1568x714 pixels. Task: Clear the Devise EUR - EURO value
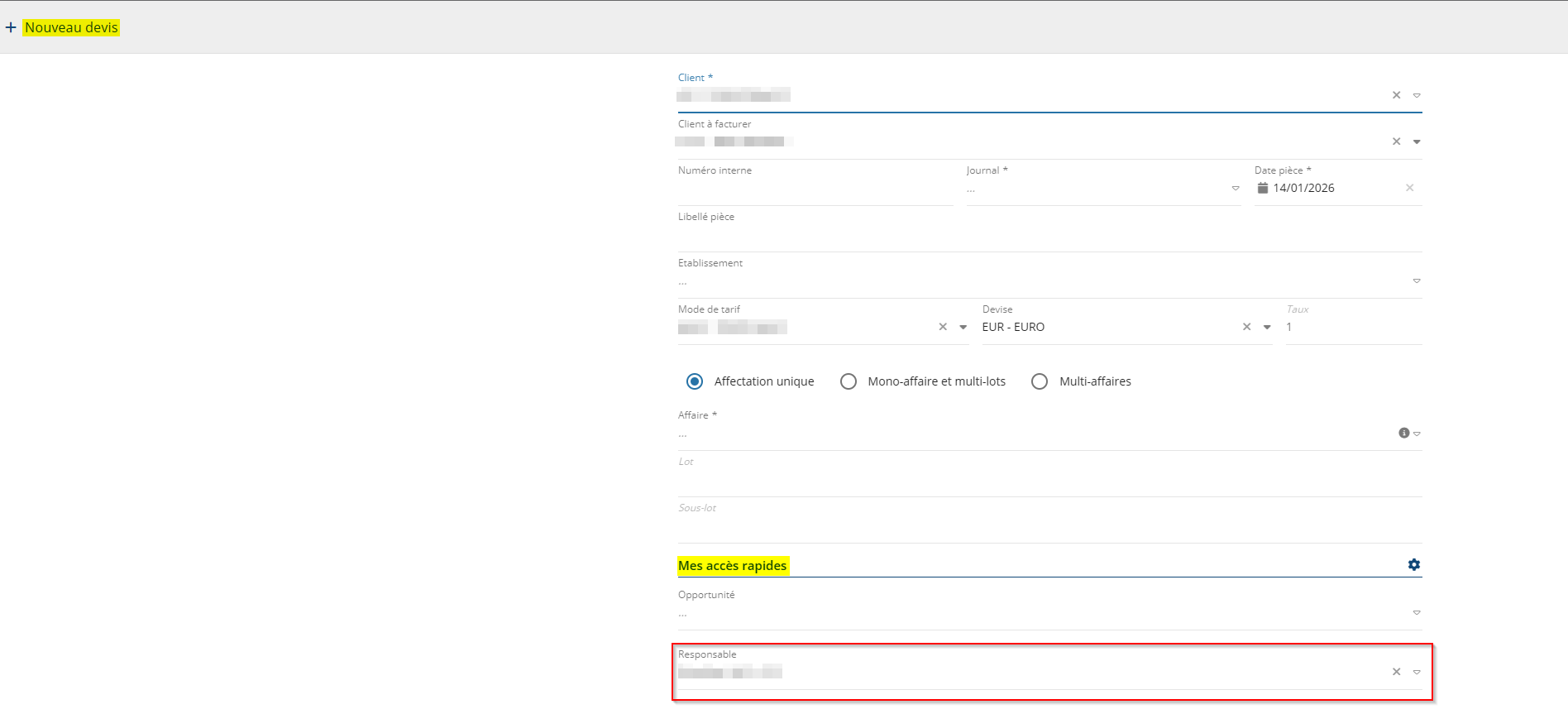click(1246, 327)
